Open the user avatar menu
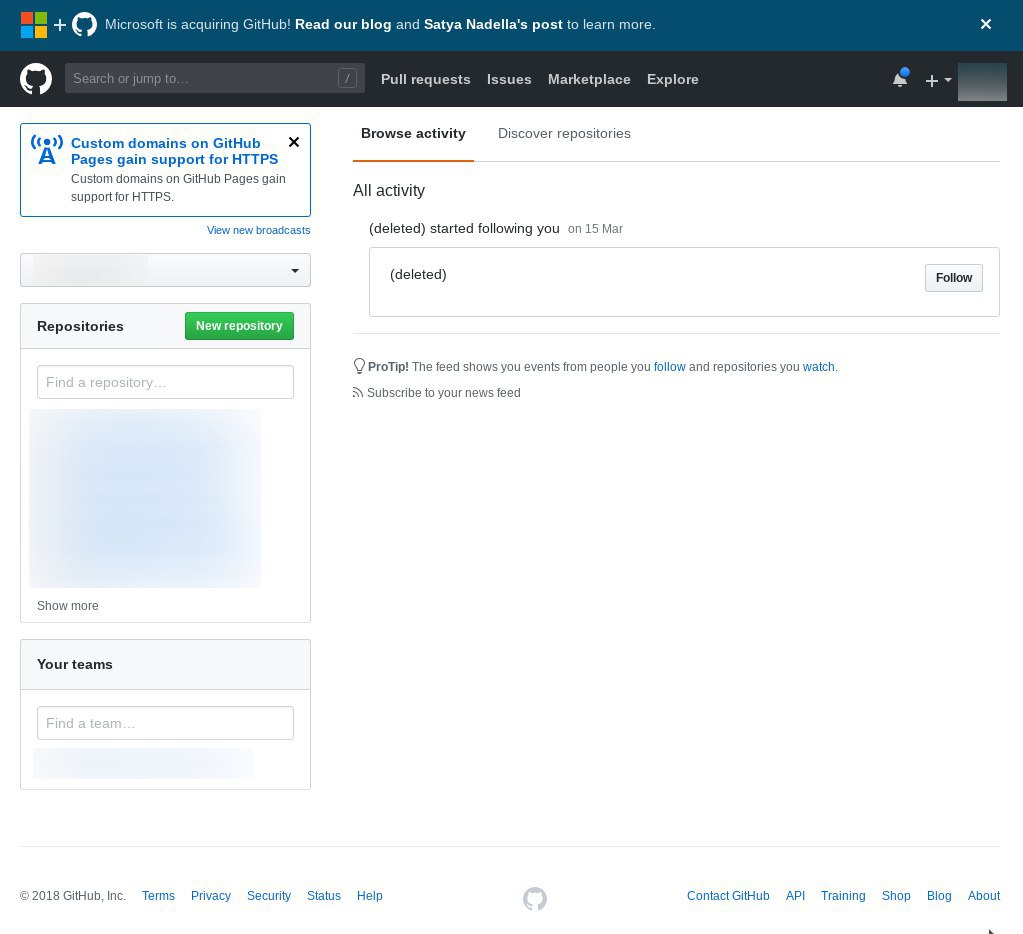1023x934 pixels. [x=982, y=82]
